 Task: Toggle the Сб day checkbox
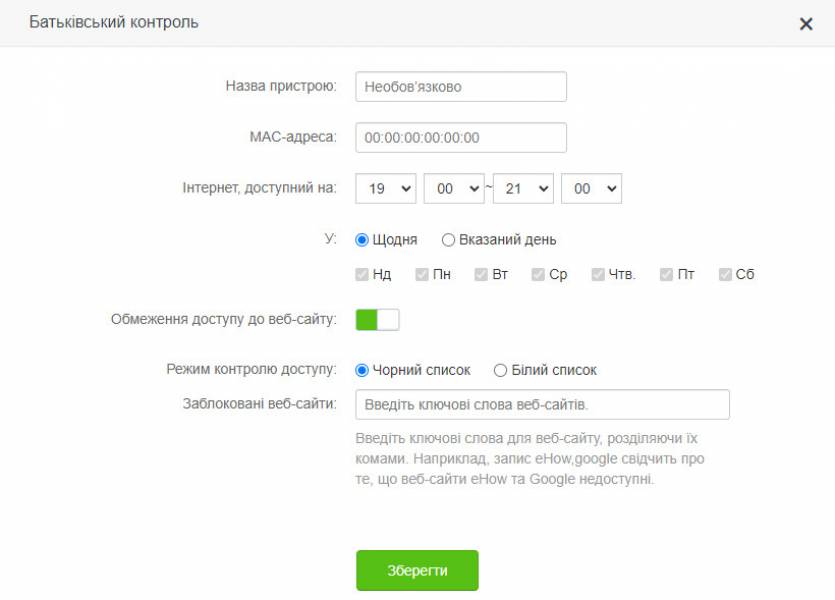pyautogui.click(x=725, y=274)
